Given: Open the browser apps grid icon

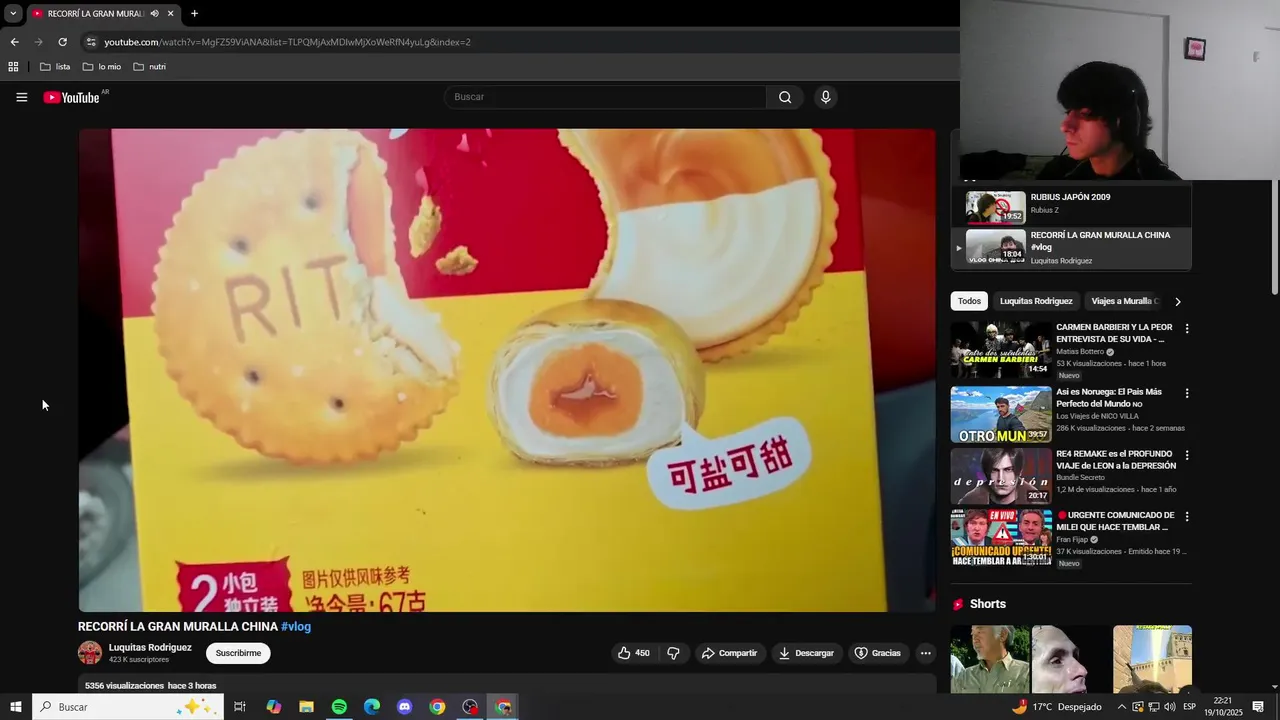Looking at the screenshot, I should pyautogui.click(x=13, y=67).
